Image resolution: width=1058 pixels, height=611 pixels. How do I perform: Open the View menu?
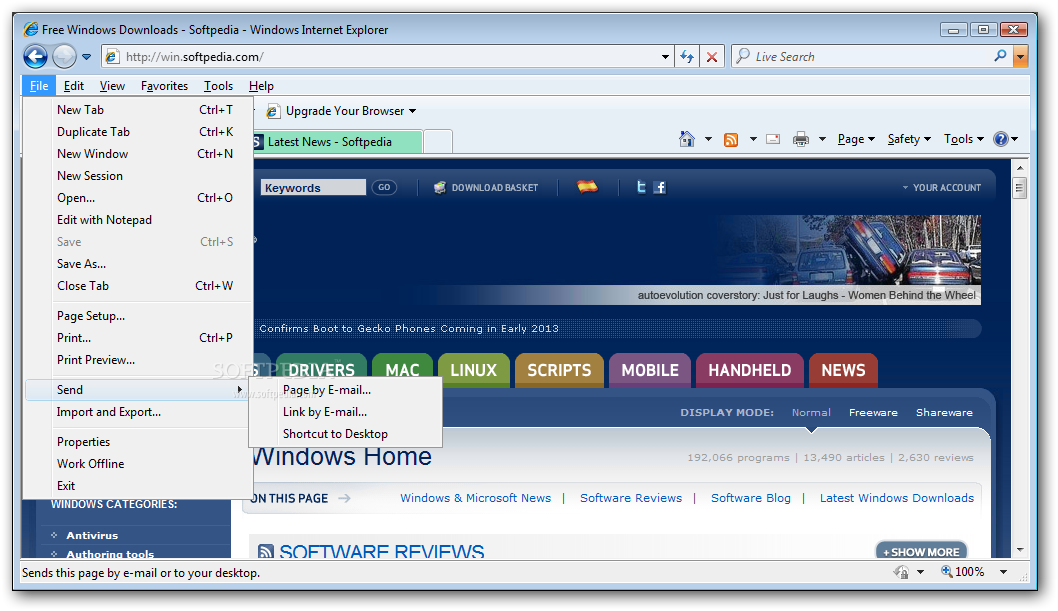(x=112, y=86)
